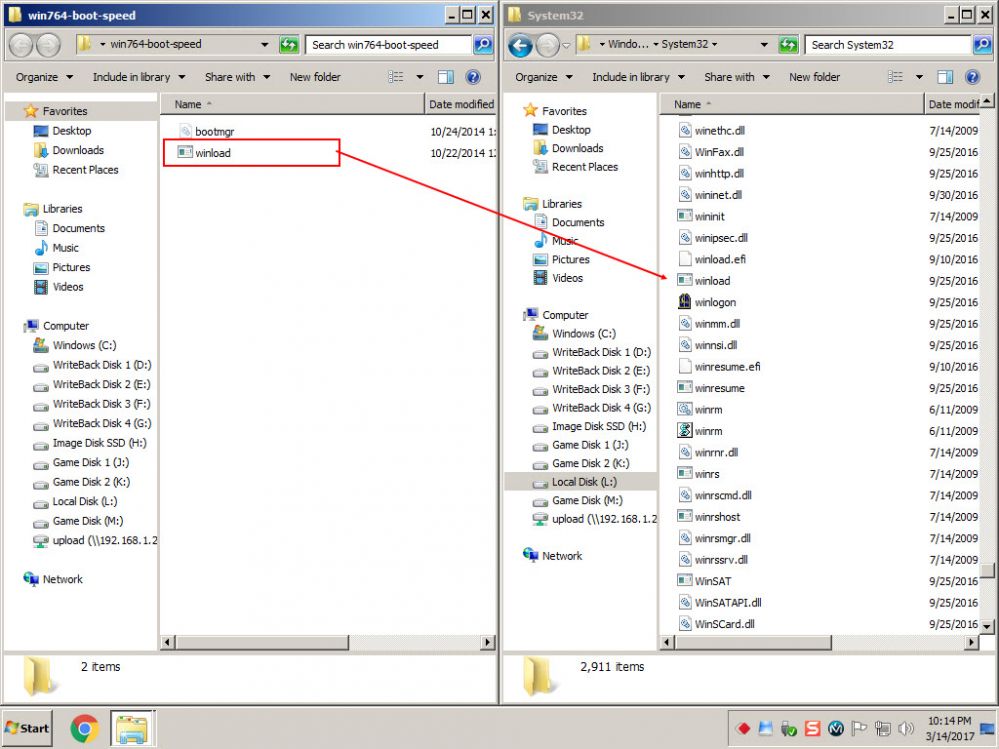Click the volume speaker tray icon
The image size is (999, 749).
(905, 728)
